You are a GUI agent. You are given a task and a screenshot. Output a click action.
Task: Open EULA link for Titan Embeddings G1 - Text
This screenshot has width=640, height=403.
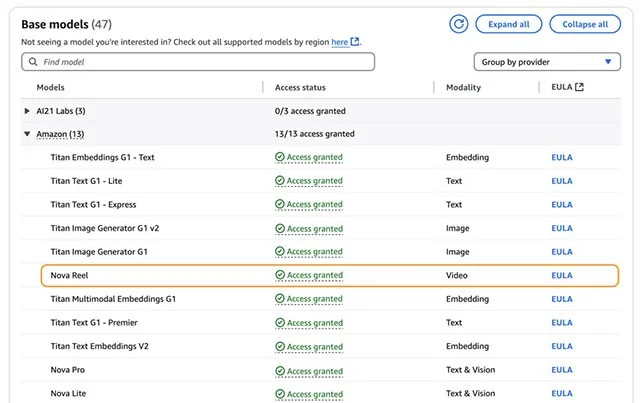click(x=562, y=157)
